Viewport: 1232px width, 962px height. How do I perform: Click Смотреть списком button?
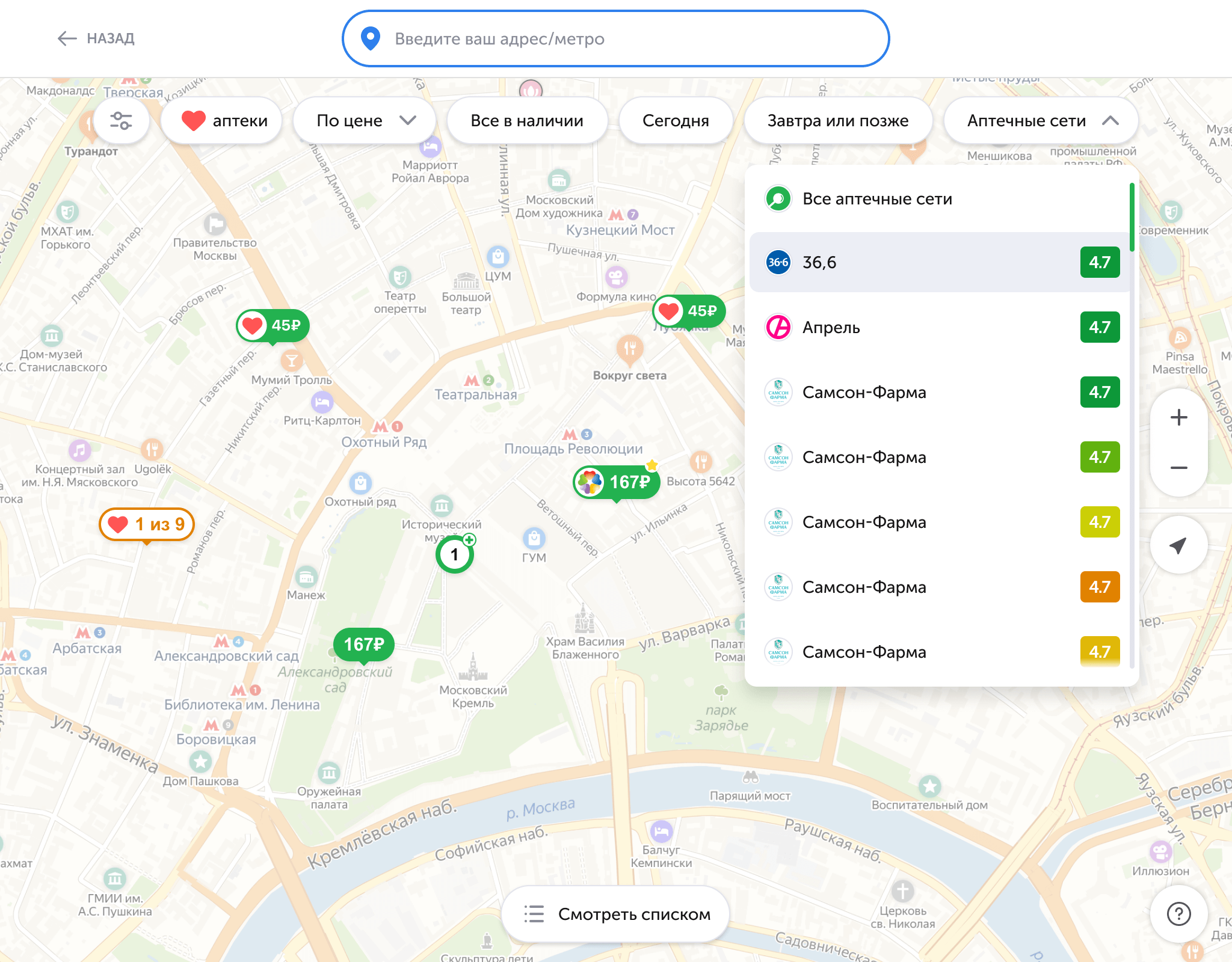[x=615, y=914]
